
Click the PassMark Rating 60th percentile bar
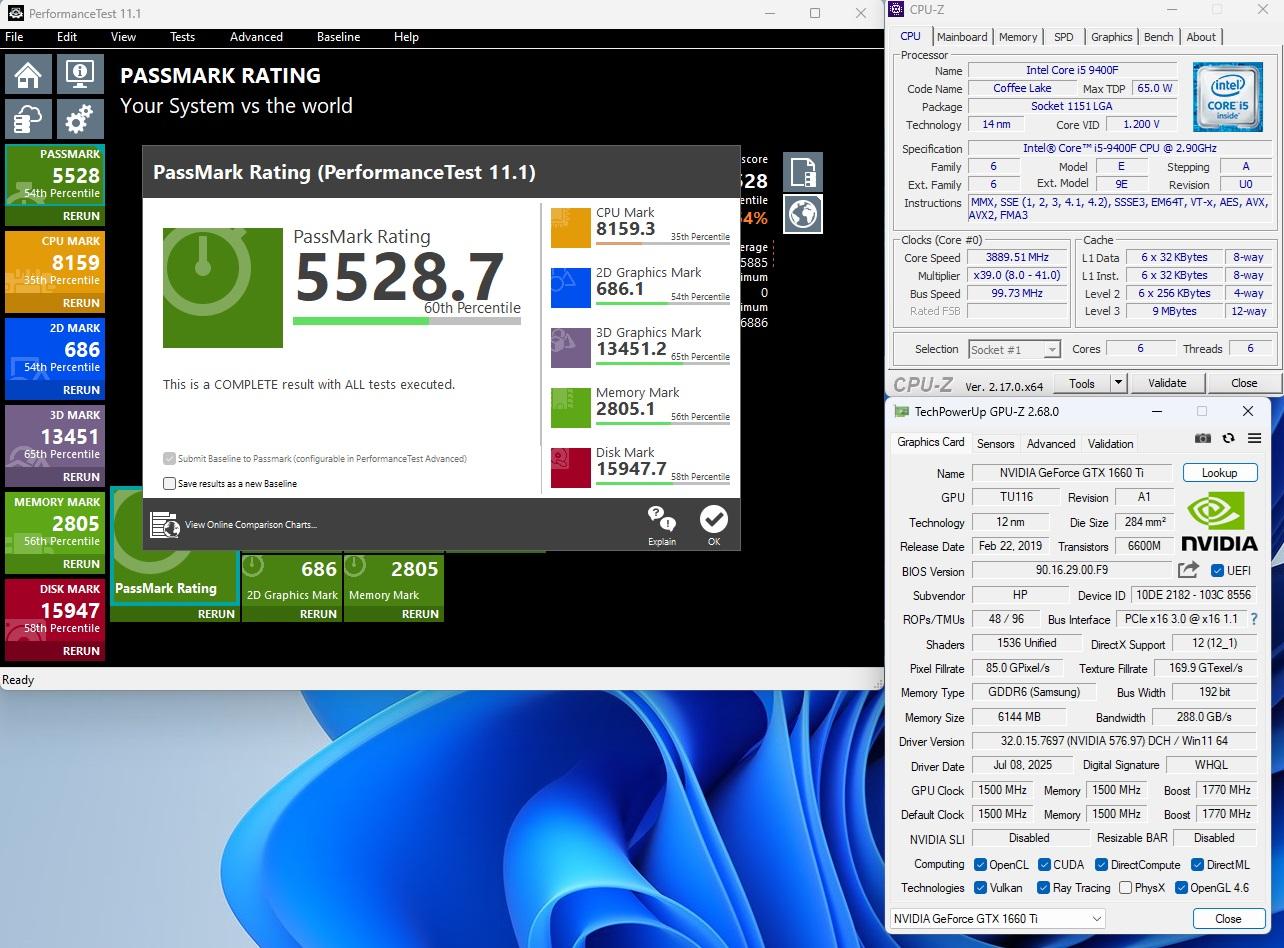coord(407,321)
